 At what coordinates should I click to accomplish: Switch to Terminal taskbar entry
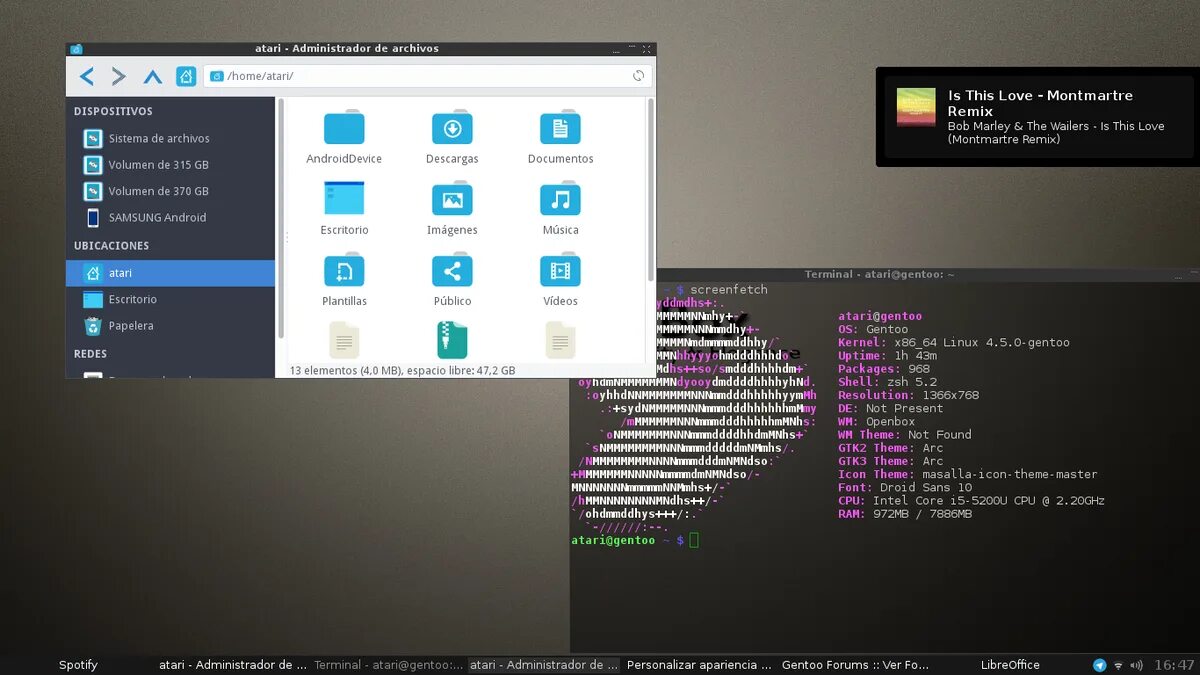pos(388,665)
